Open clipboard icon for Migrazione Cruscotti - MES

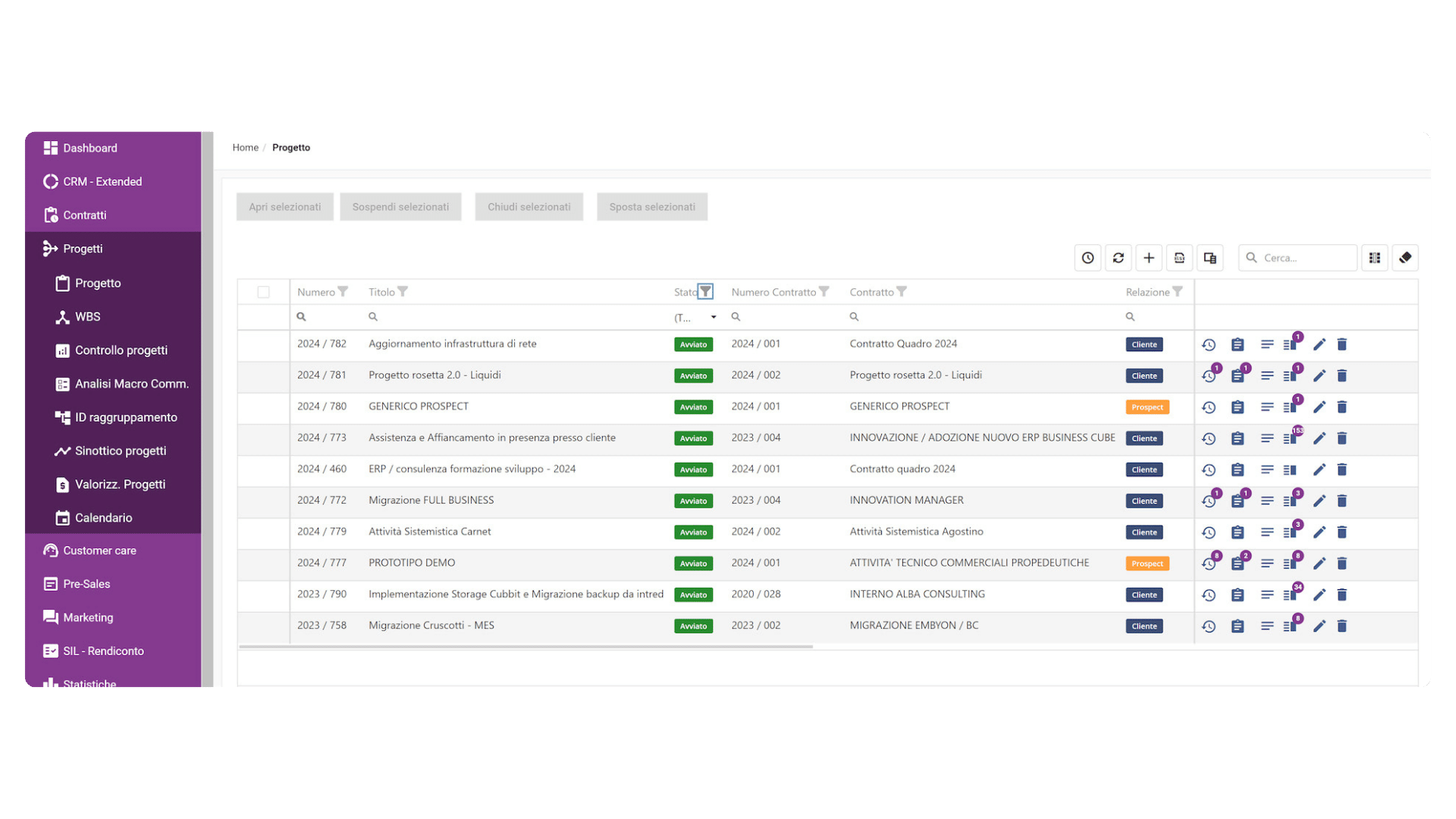point(1238,626)
